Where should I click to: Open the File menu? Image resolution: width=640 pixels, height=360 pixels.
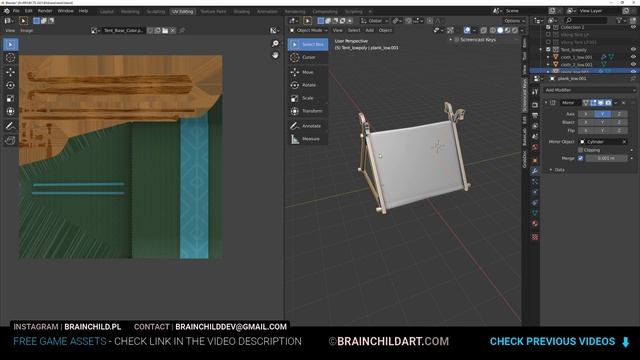click(x=16, y=11)
